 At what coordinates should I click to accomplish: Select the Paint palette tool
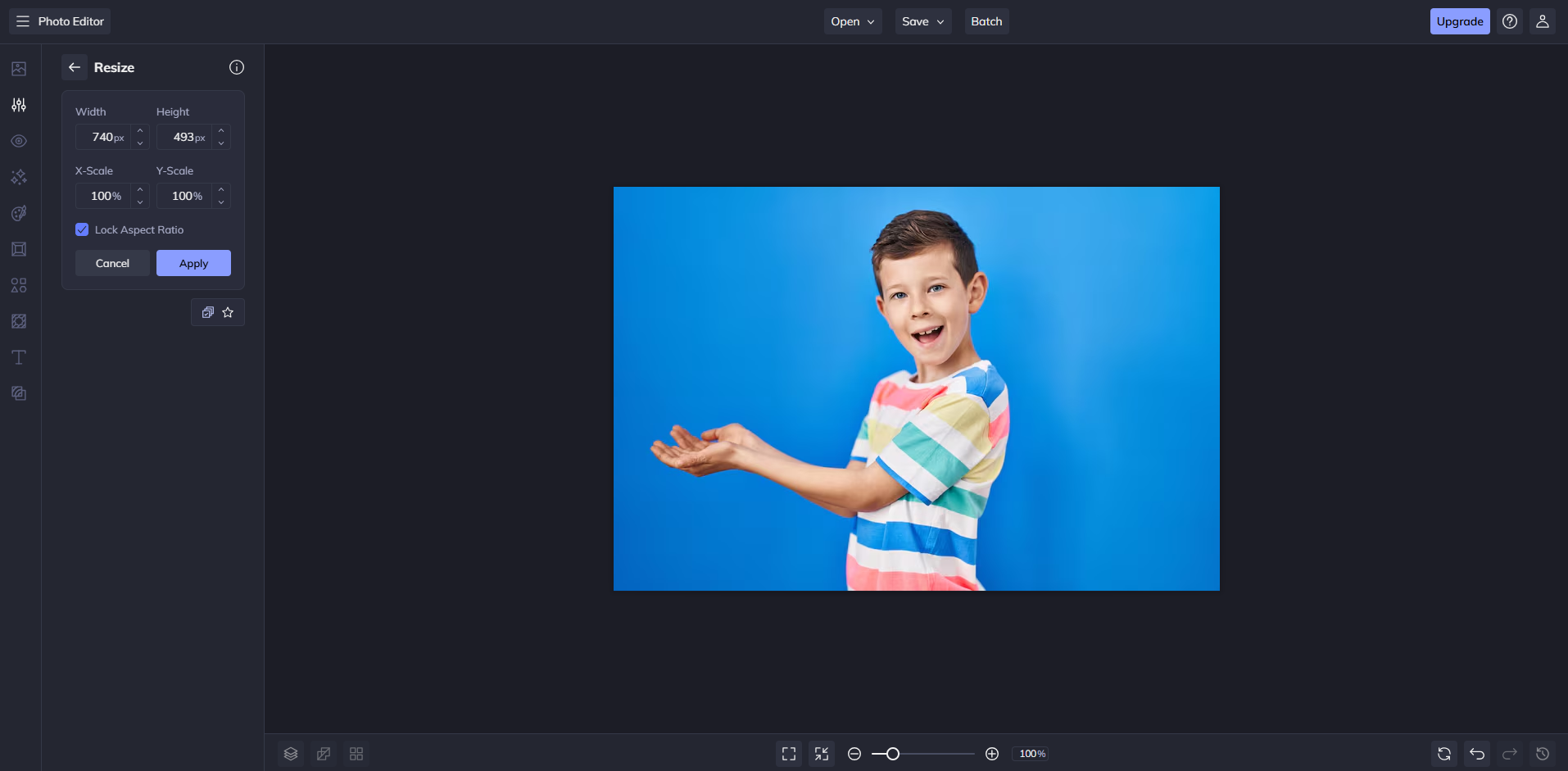(x=18, y=213)
